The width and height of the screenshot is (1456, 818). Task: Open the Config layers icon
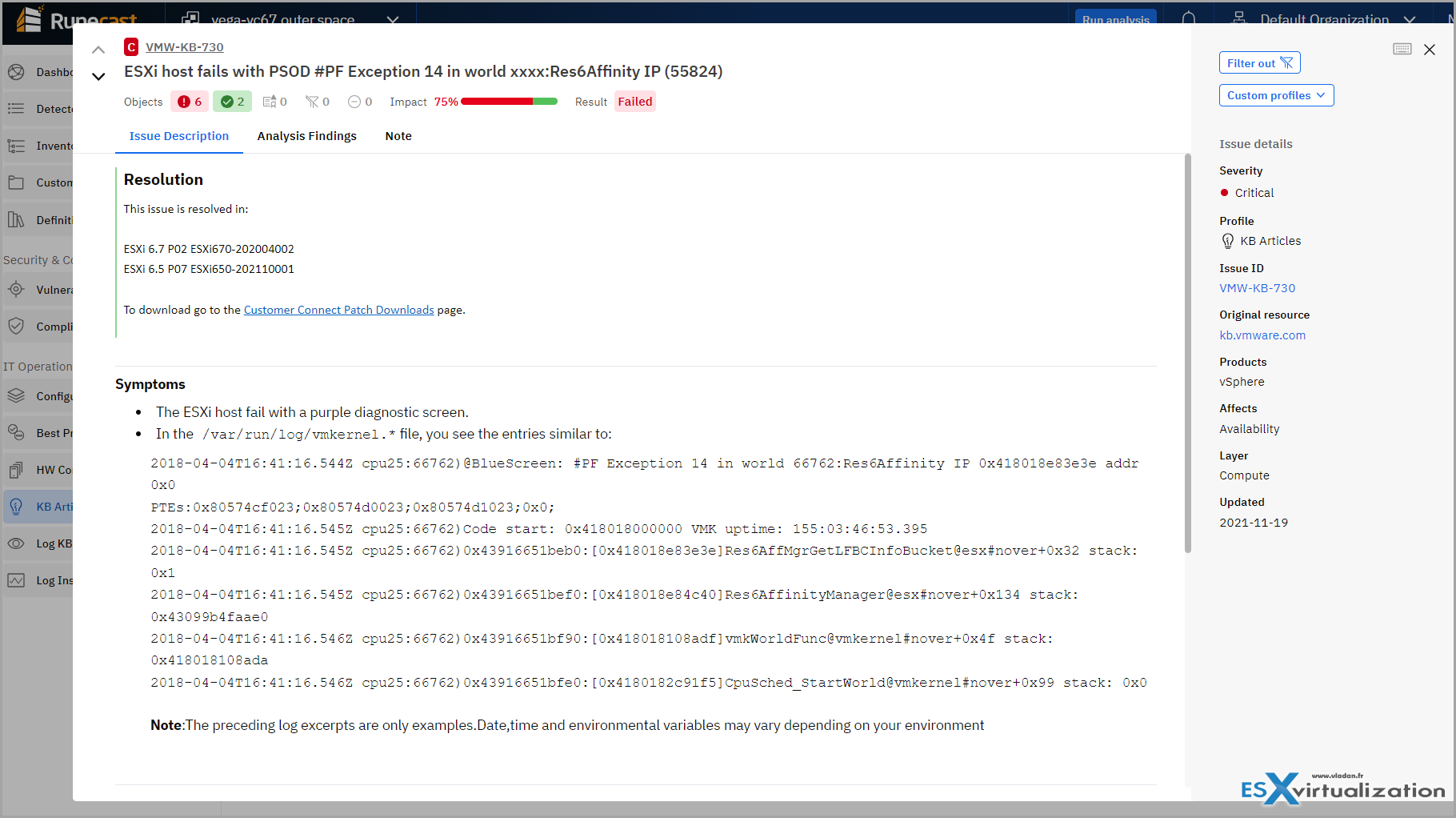click(x=16, y=396)
